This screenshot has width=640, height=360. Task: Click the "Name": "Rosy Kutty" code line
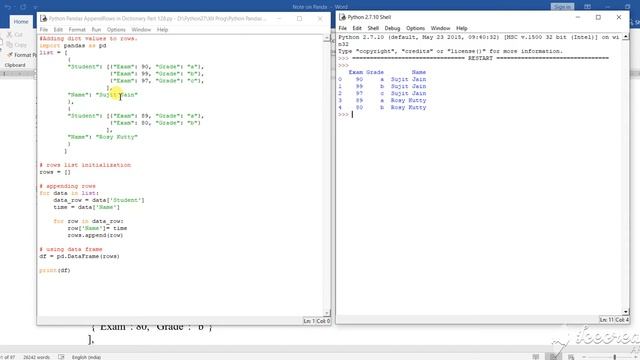[x=102, y=137]
